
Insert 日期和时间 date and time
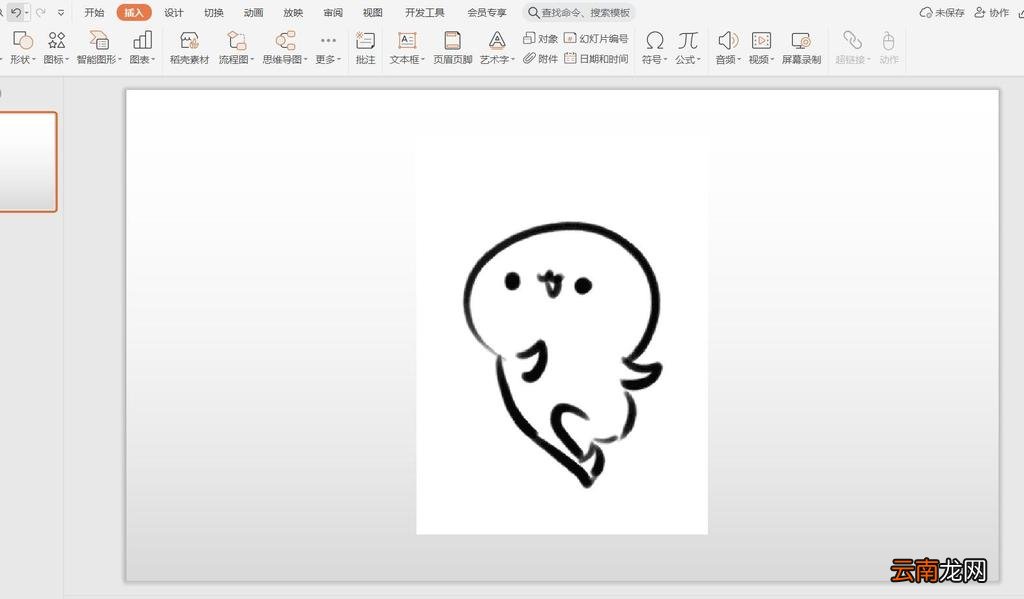pos(596,59)
